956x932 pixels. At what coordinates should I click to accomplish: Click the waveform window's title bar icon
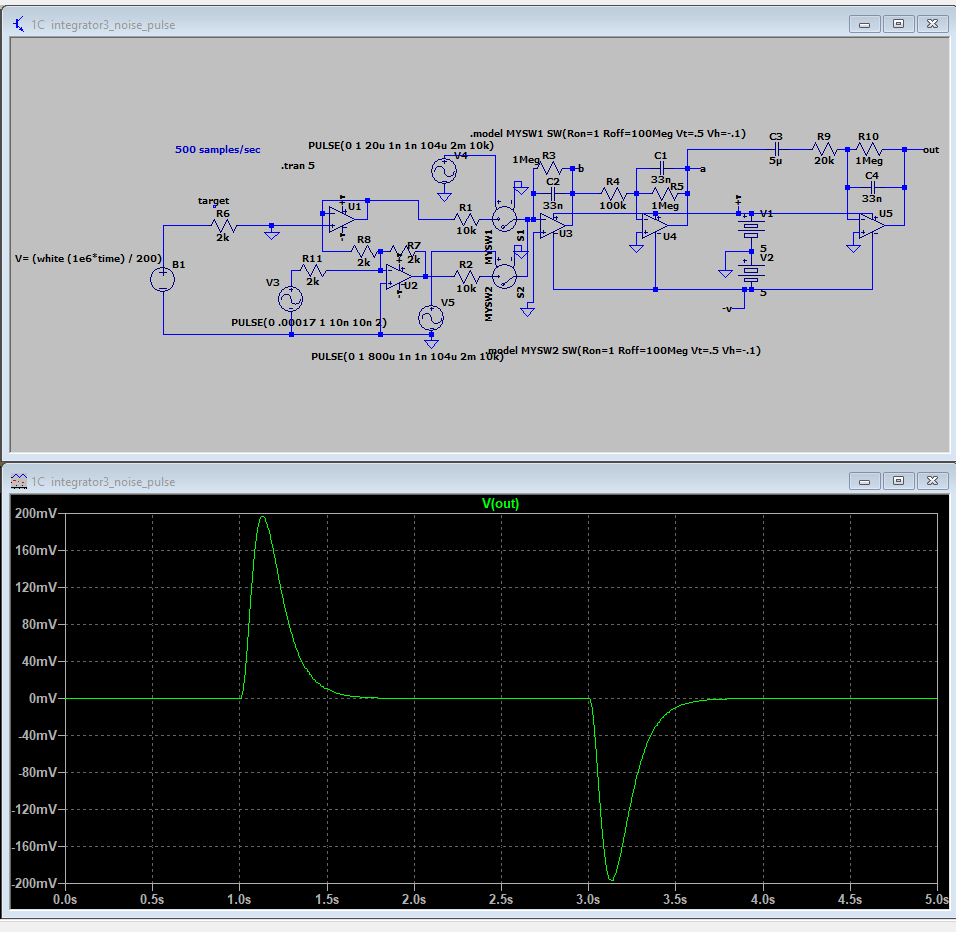pos(18,481)
